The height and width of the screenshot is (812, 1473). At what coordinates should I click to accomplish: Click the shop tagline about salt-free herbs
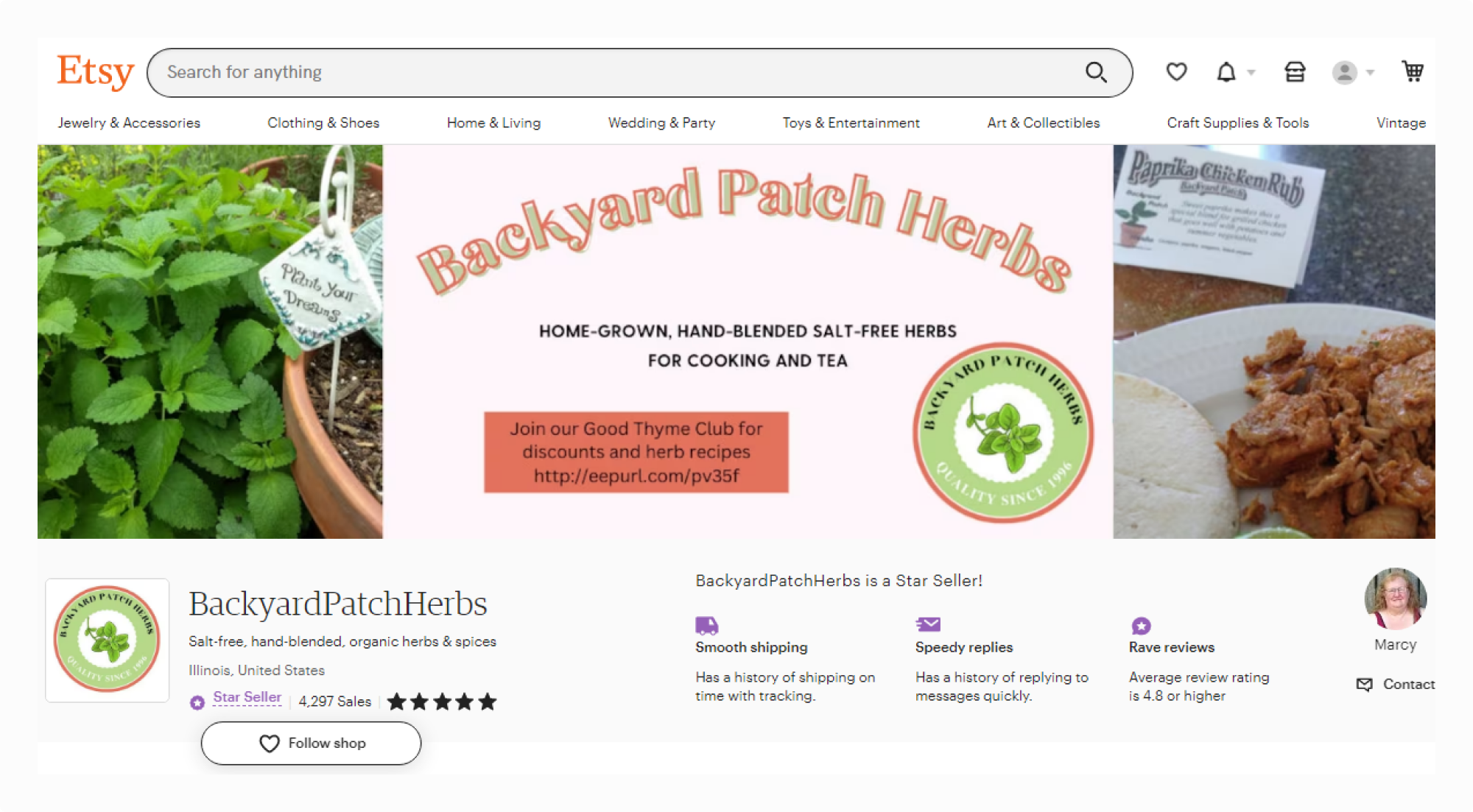pyautogui.click(x=342, y=642)
